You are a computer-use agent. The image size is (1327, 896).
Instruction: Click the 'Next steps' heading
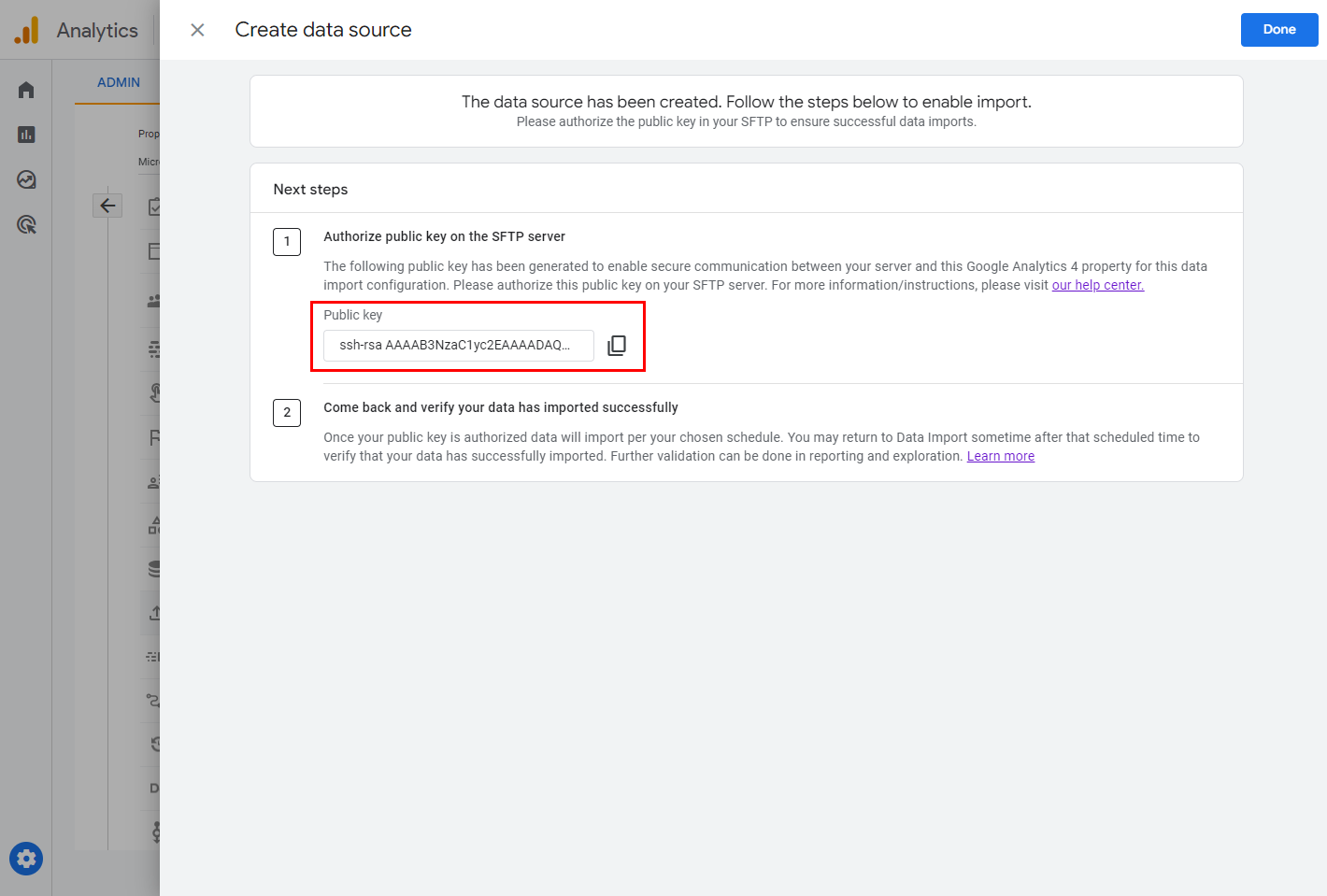click(310, 189)
